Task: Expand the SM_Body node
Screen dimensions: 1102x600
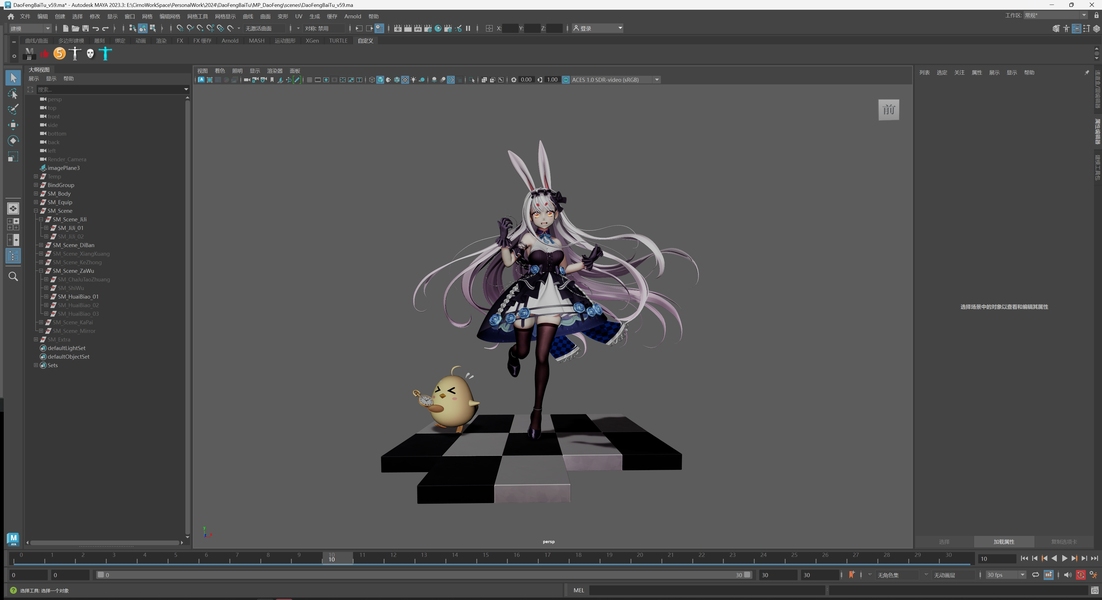Action: tap(36, 194)
